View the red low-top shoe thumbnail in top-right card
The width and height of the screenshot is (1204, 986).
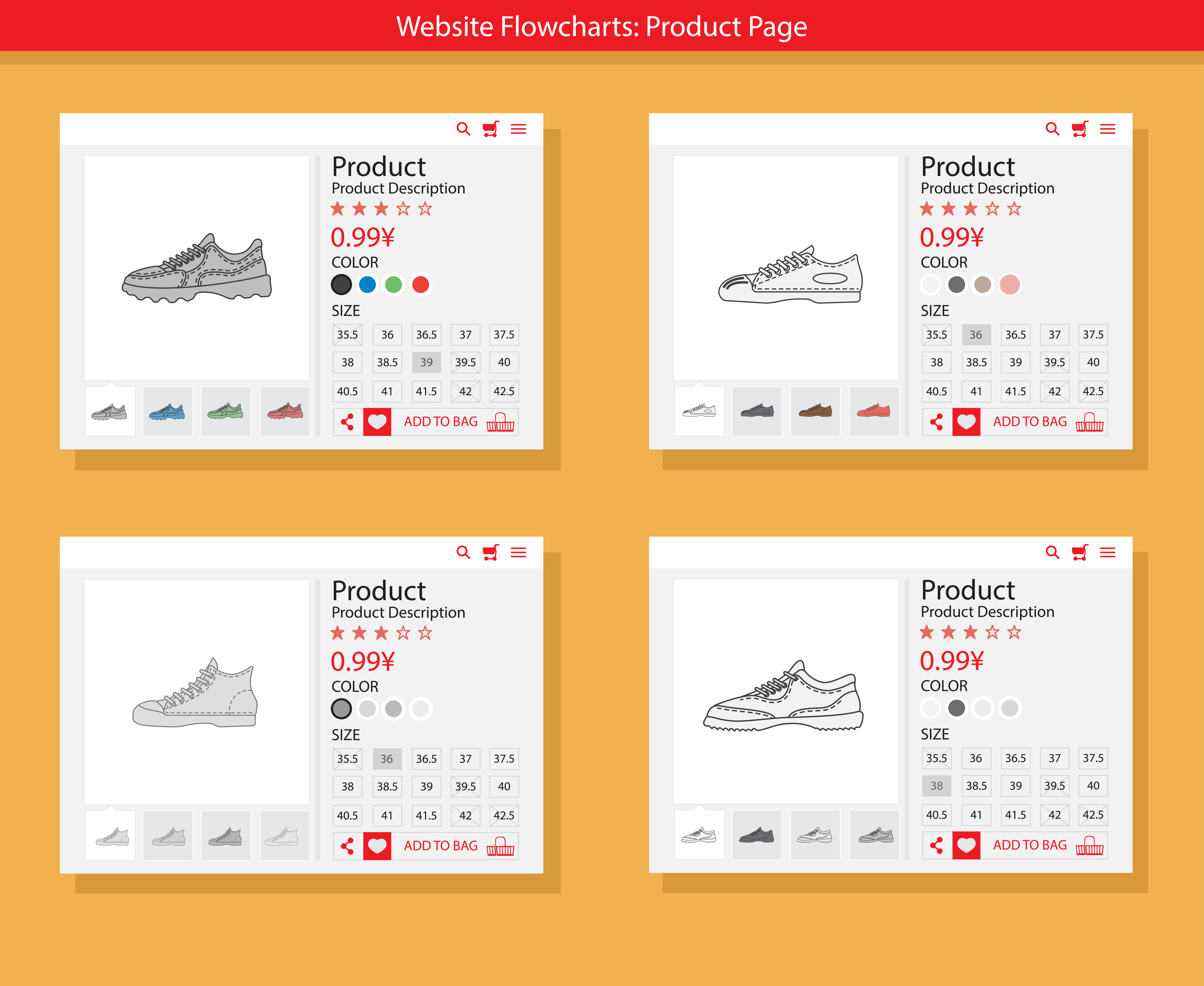[x=874, y=411]
